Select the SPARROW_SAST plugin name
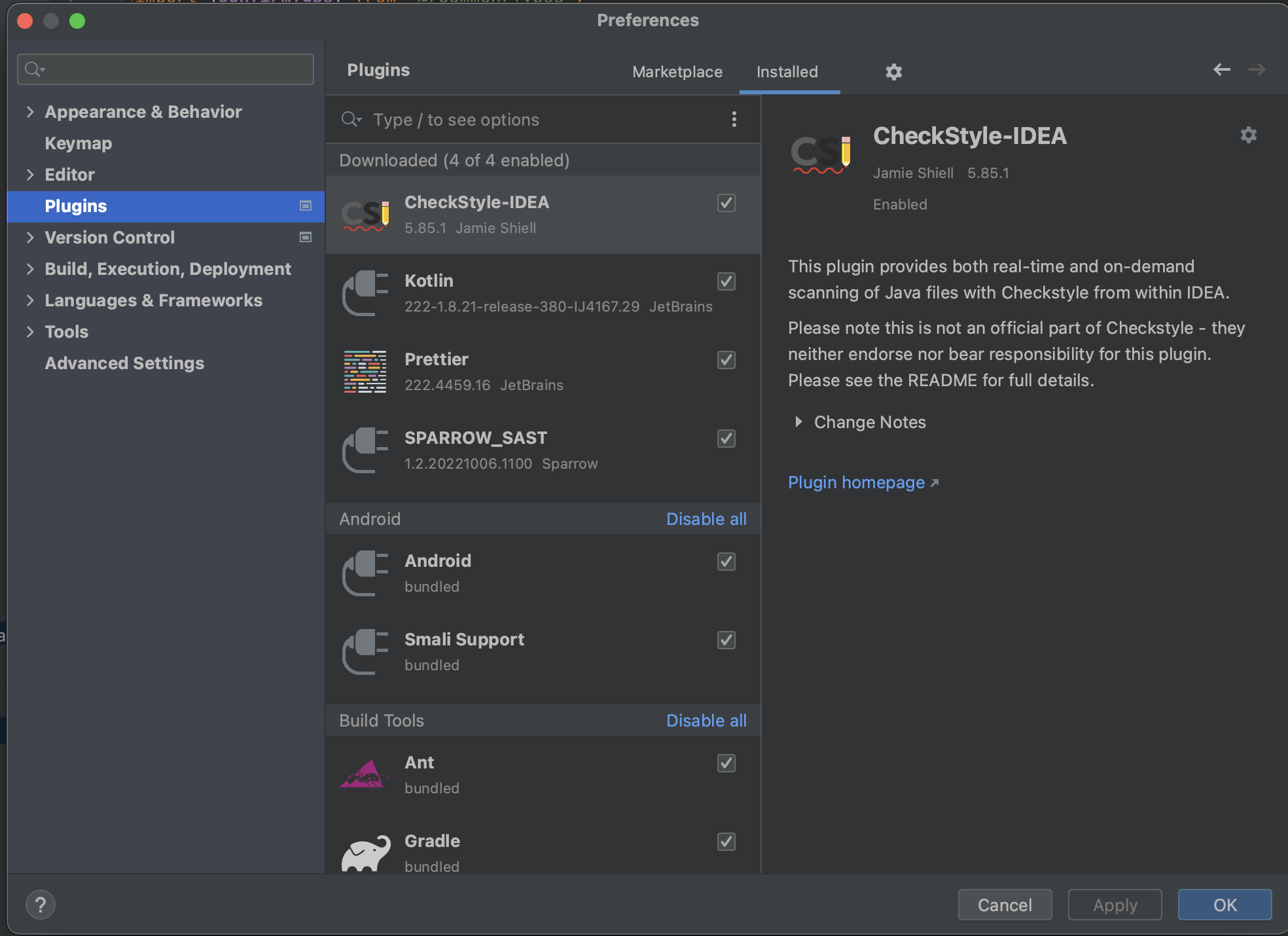Screen dimensions: 1288x936 [476, 438]
